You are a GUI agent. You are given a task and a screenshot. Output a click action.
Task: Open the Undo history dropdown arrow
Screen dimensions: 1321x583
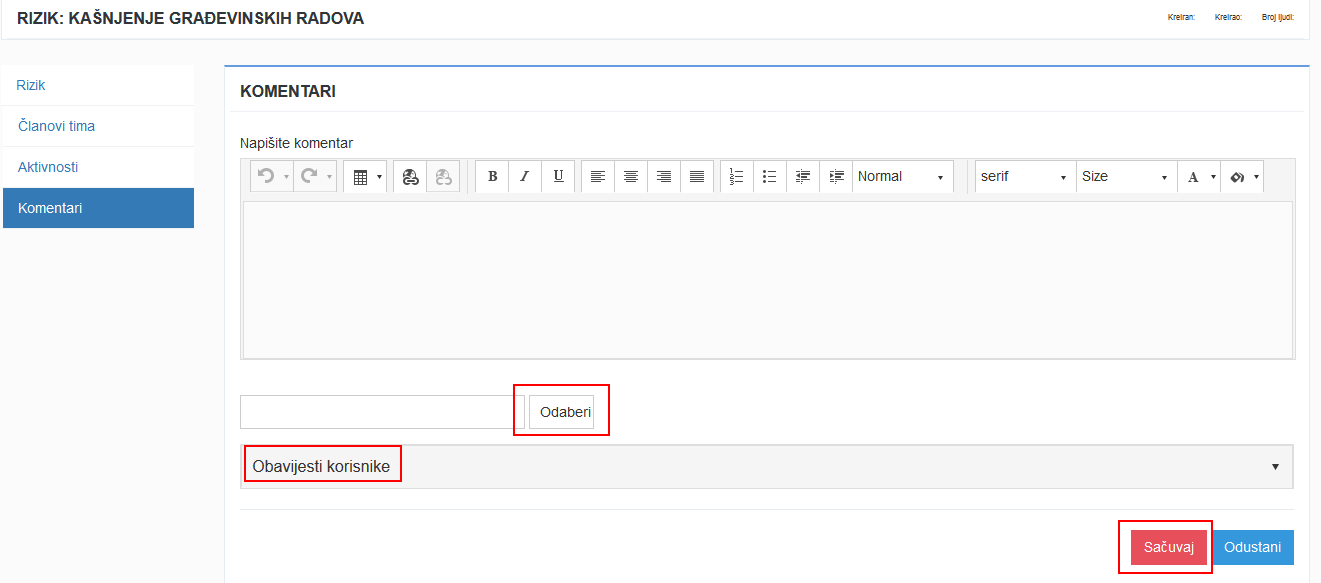tap(286, 177)
